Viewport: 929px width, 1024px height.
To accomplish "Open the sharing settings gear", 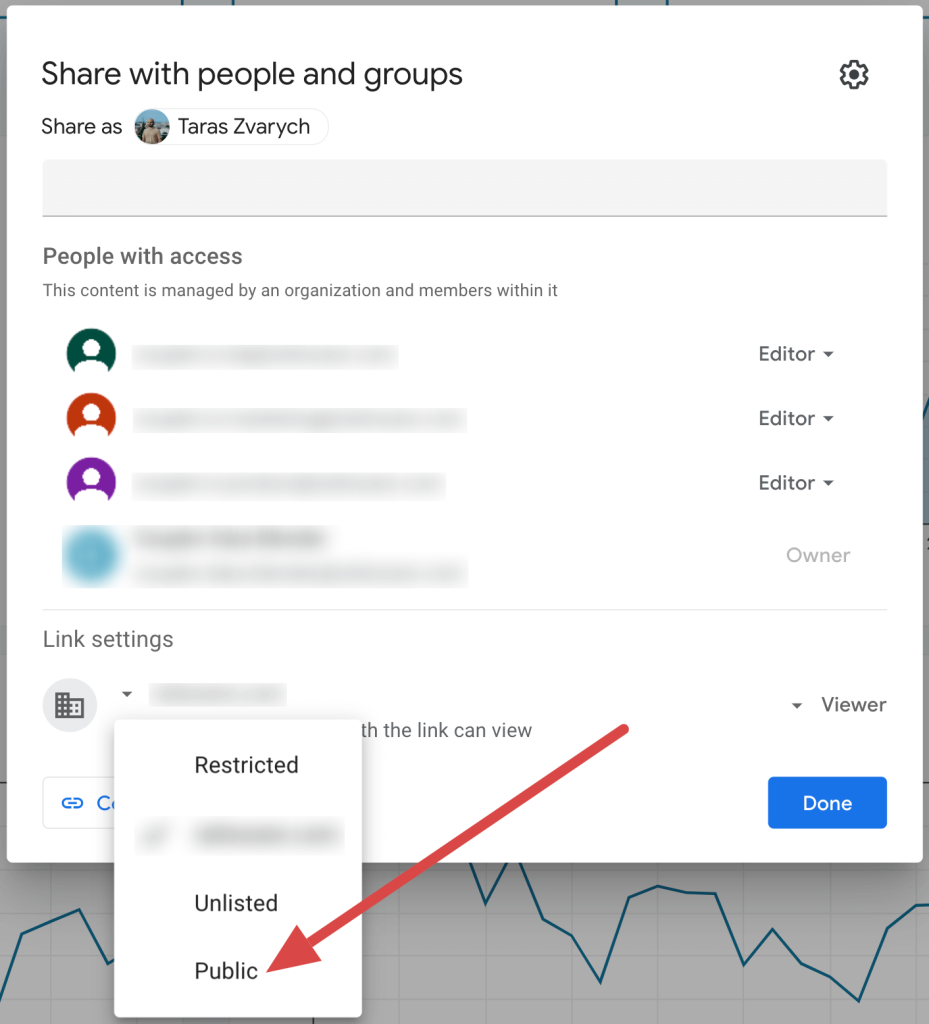I will [x=854, y=74].
